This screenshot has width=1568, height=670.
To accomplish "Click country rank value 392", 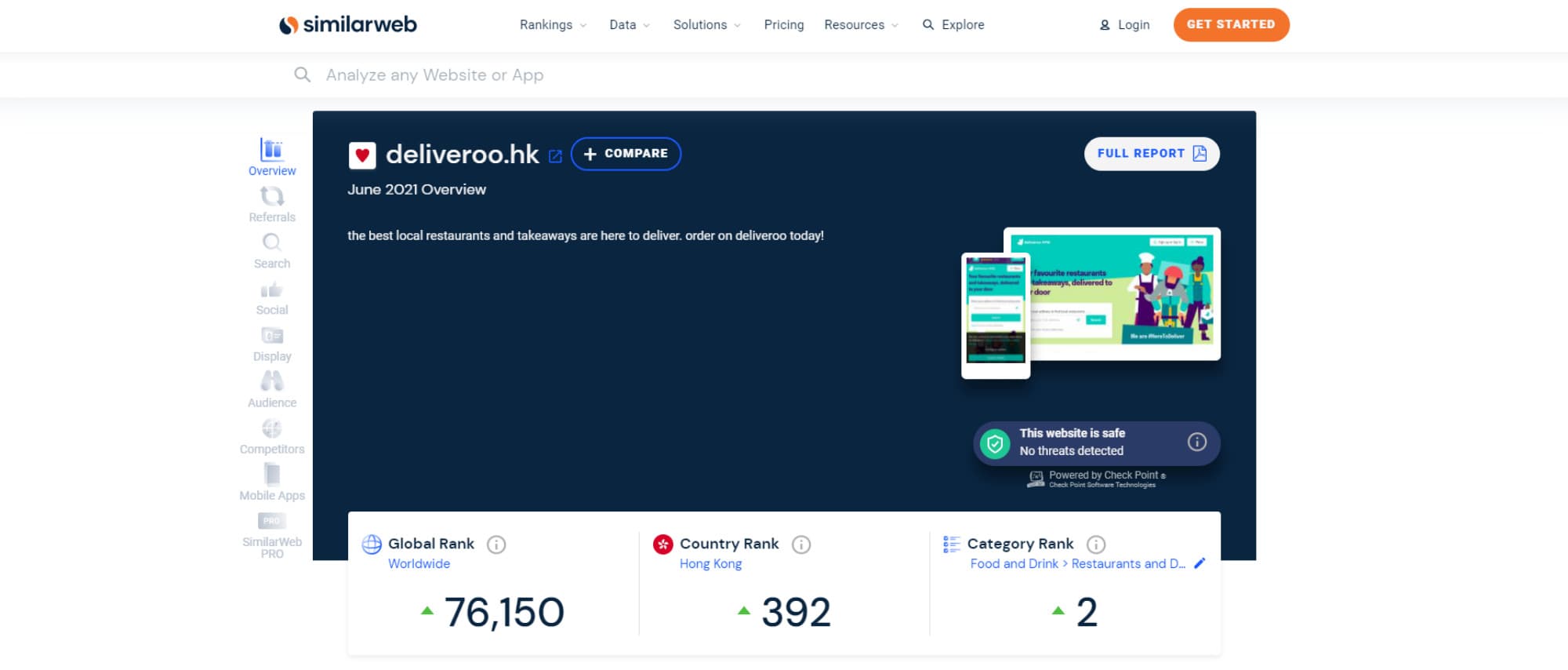I will (796, 612).
